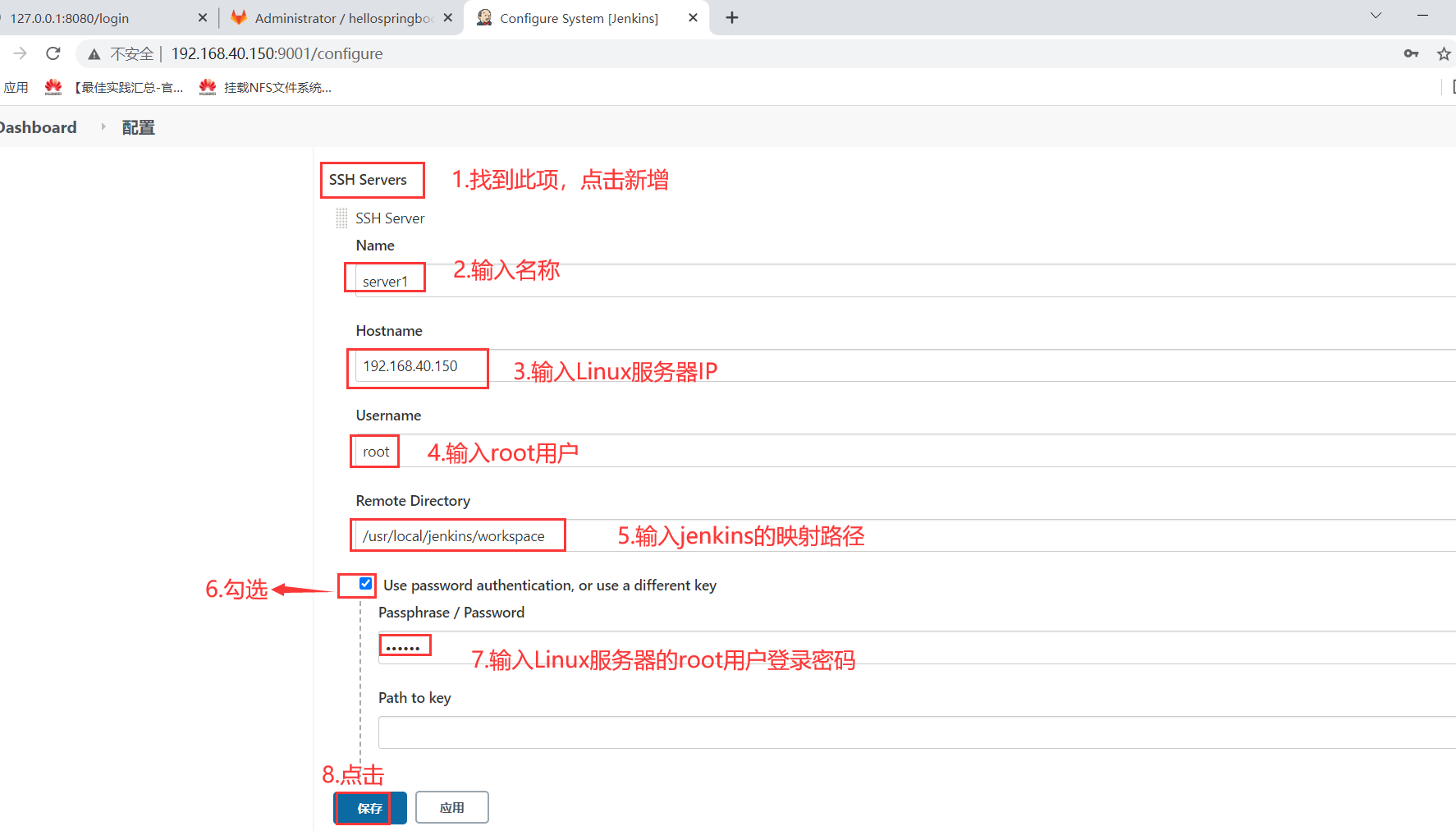The height and width of the screenshot is (831, 1456).
Task: Open the saved password key icon
Action: coord(1411,53)
